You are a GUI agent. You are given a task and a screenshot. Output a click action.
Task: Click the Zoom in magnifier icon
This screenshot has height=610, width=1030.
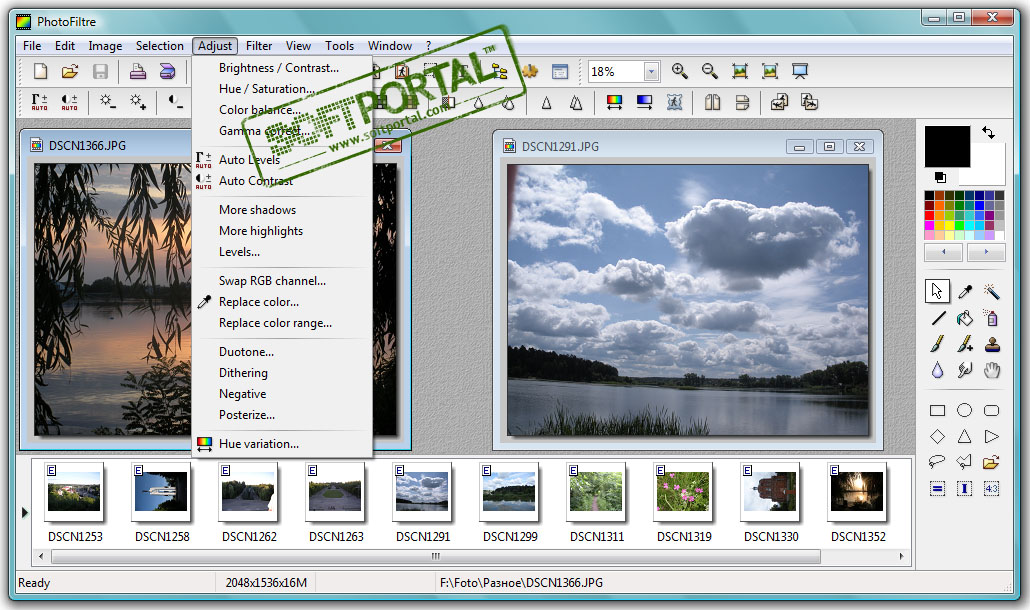click(680, 71)
